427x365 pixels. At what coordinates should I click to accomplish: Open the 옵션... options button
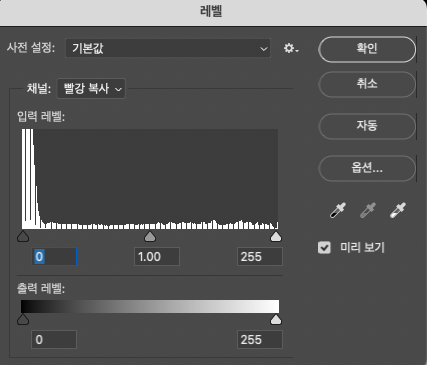pyautogui.click(x=367, y=168)
